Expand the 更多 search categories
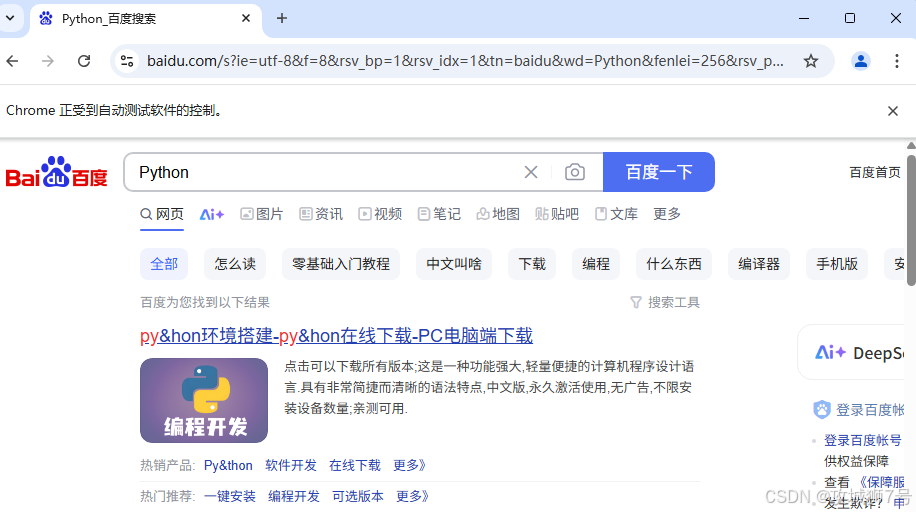This screenshot has width=916, height=512. click(667, 214)
